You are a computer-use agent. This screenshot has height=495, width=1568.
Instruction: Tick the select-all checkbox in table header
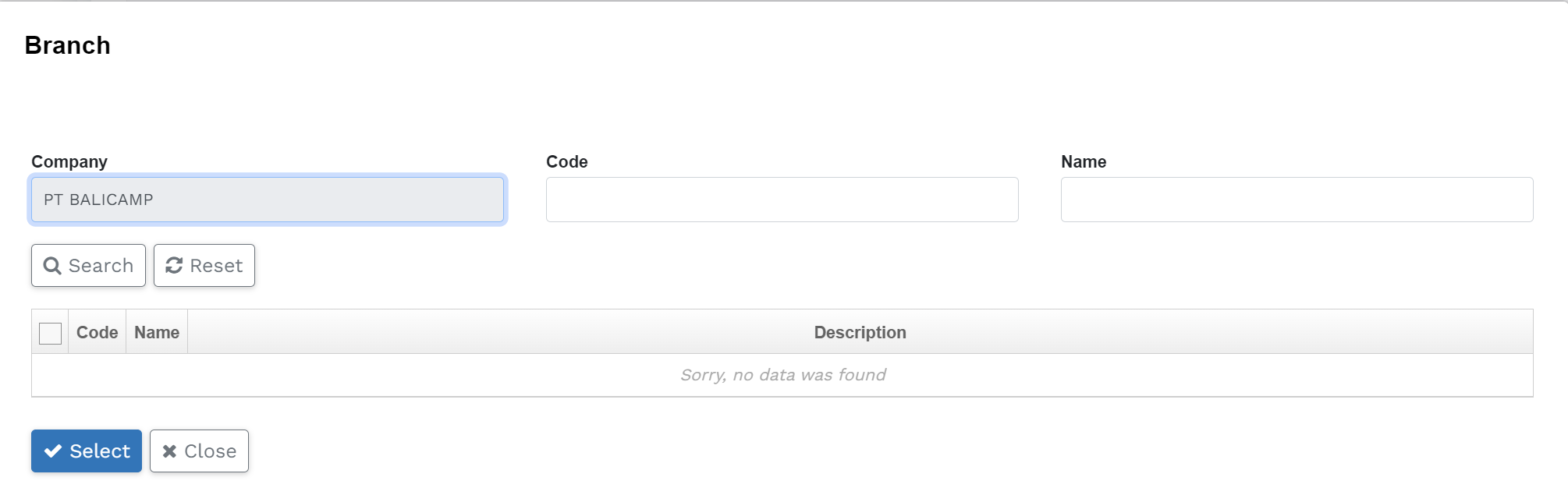pos(50,333)
